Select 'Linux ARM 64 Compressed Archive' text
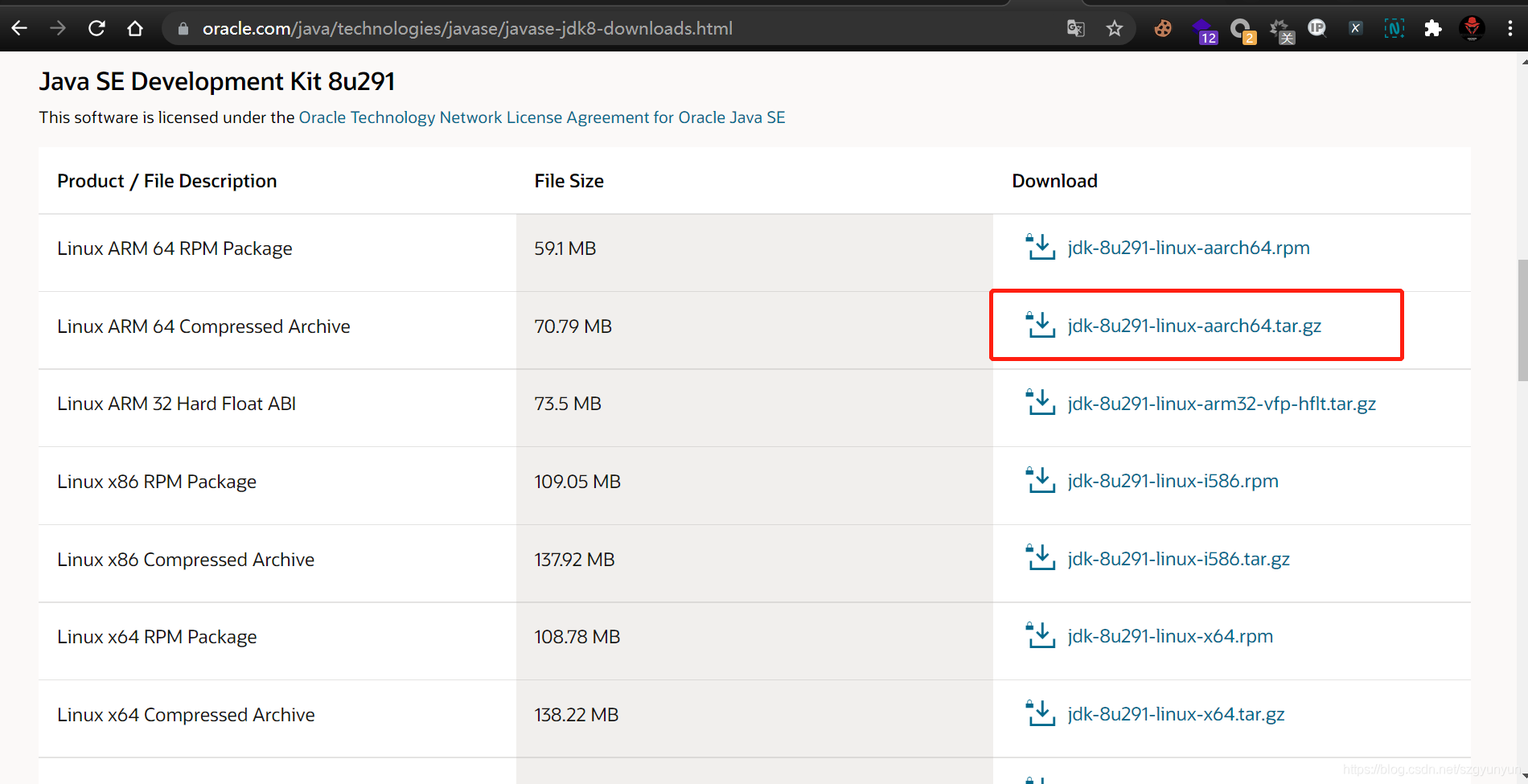Viewport: 1528px width, 784px height. (x=203, y=326)
